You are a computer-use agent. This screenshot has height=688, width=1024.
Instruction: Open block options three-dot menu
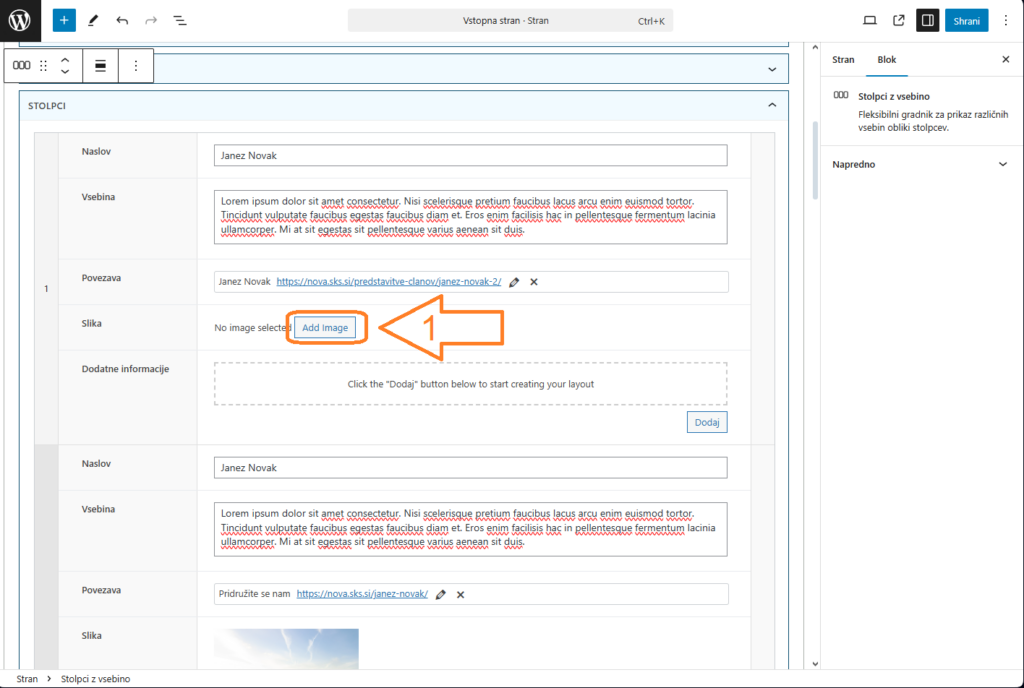tap(136, 66)
